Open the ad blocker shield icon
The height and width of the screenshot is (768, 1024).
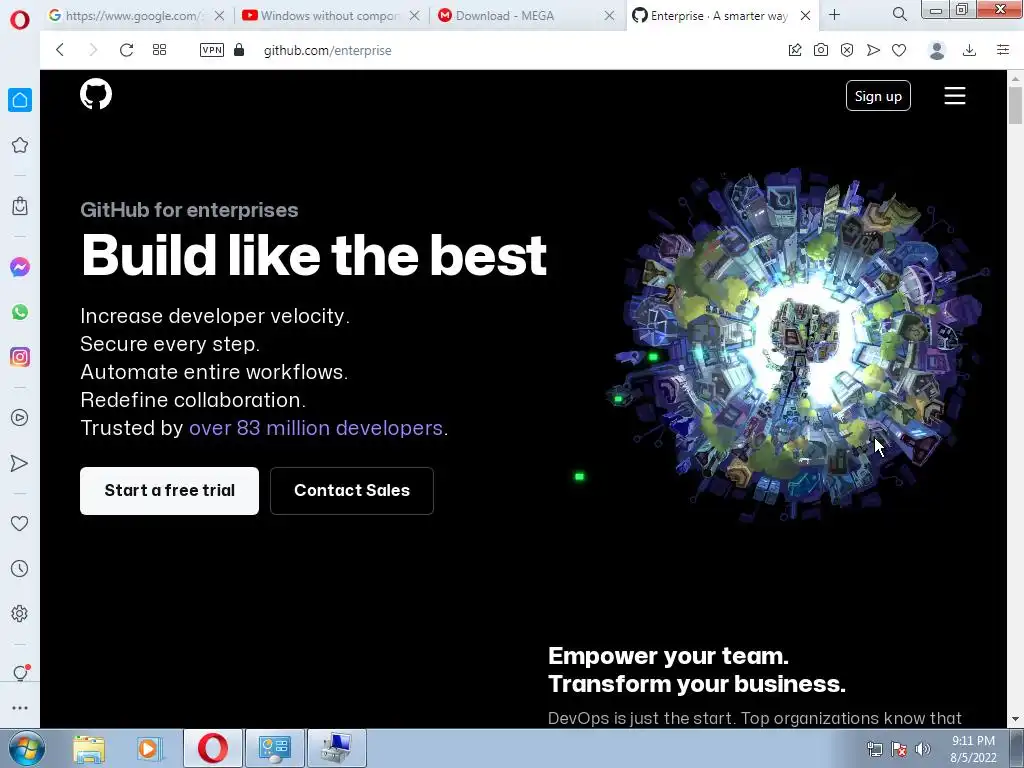click(x=847, y=50)
